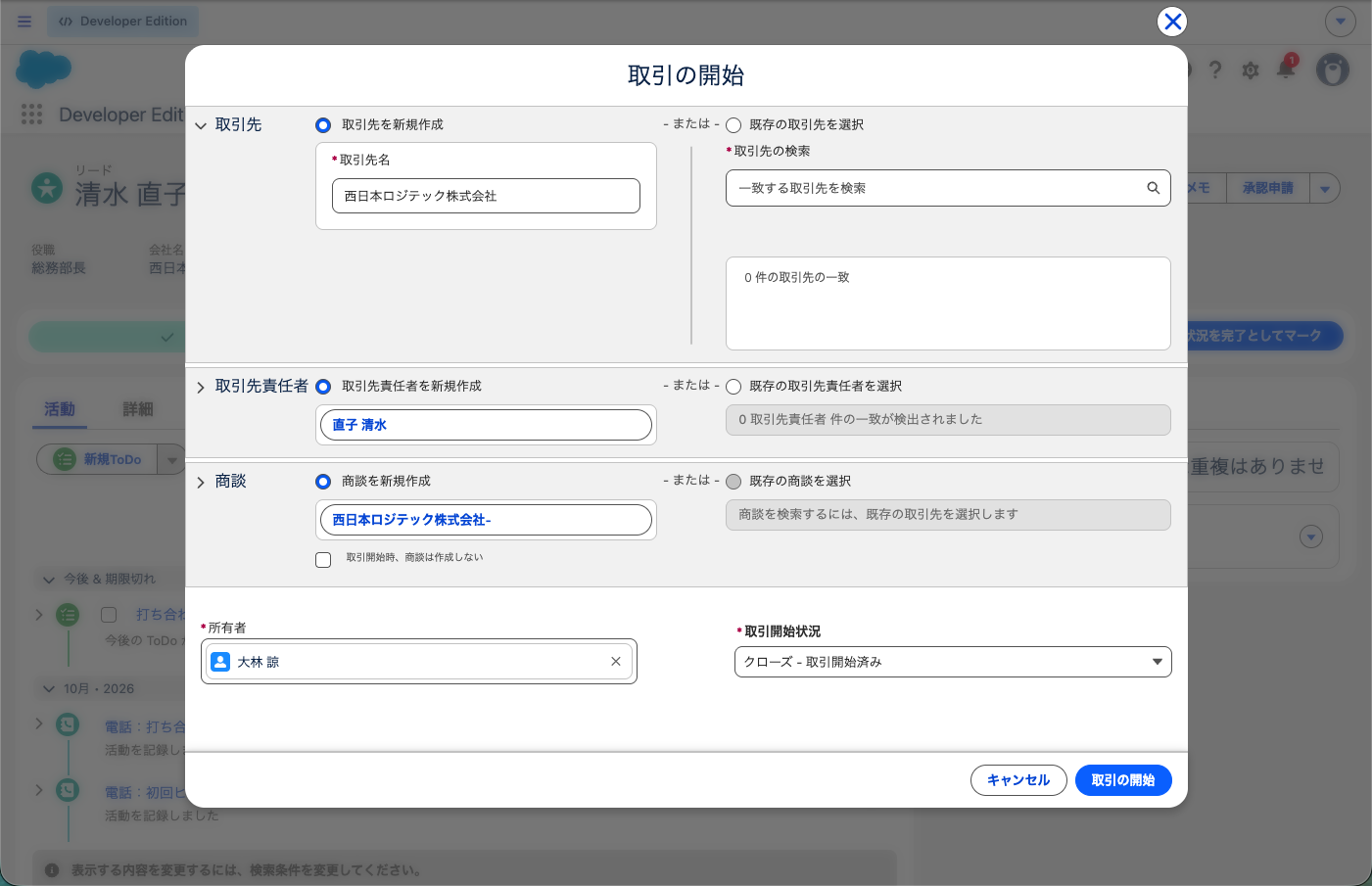Switch to the 詳細 tab in background

coord(138,409)
